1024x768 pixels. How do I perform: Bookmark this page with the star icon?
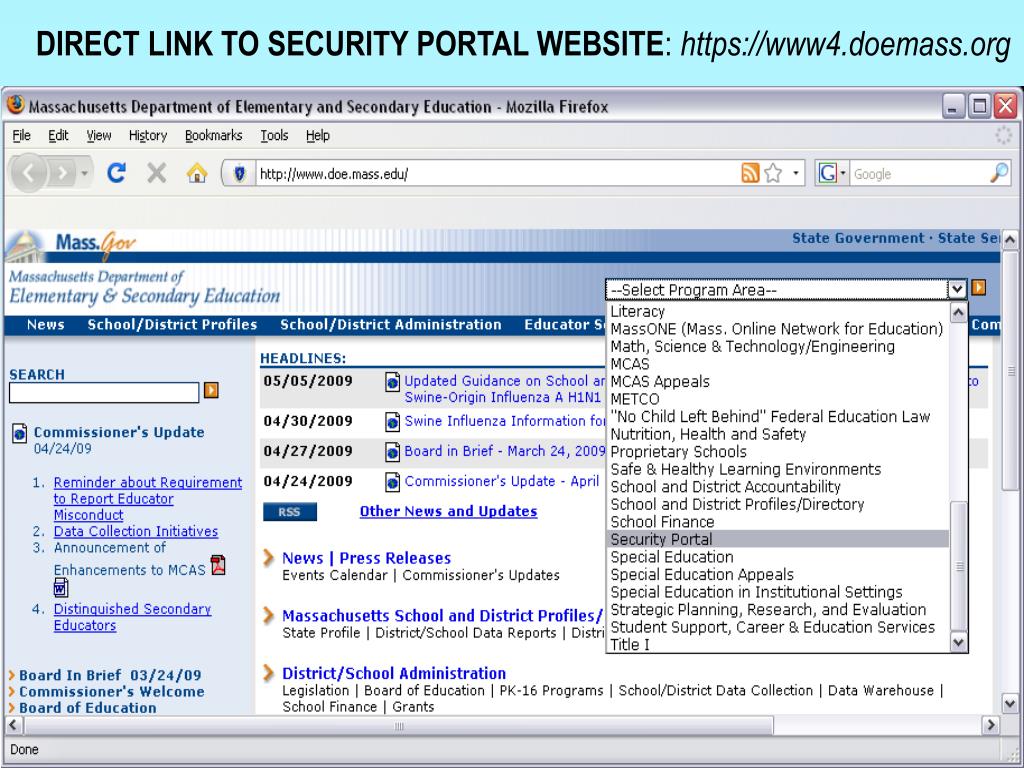[x=773, y=173]
